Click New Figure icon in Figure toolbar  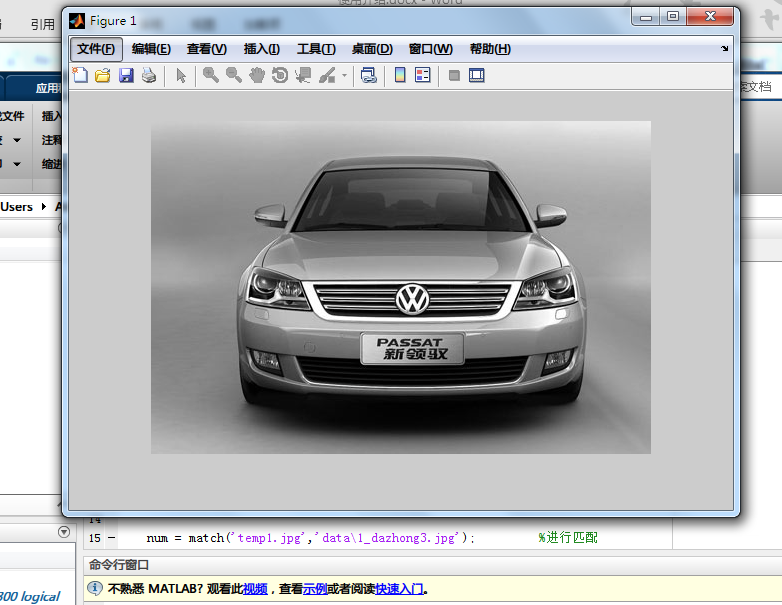coord(80,75)
